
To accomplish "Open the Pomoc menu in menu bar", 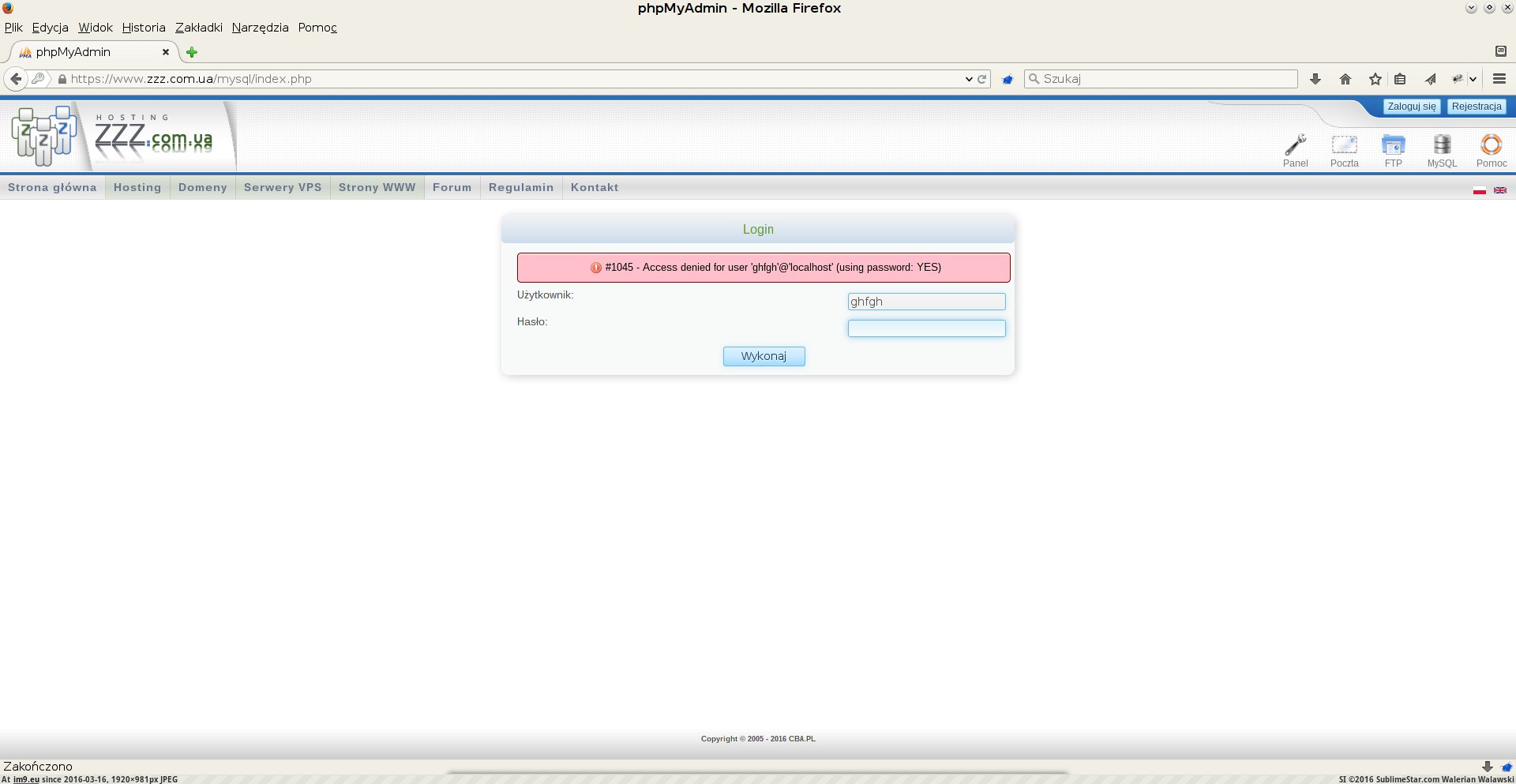I will (317, 28).
